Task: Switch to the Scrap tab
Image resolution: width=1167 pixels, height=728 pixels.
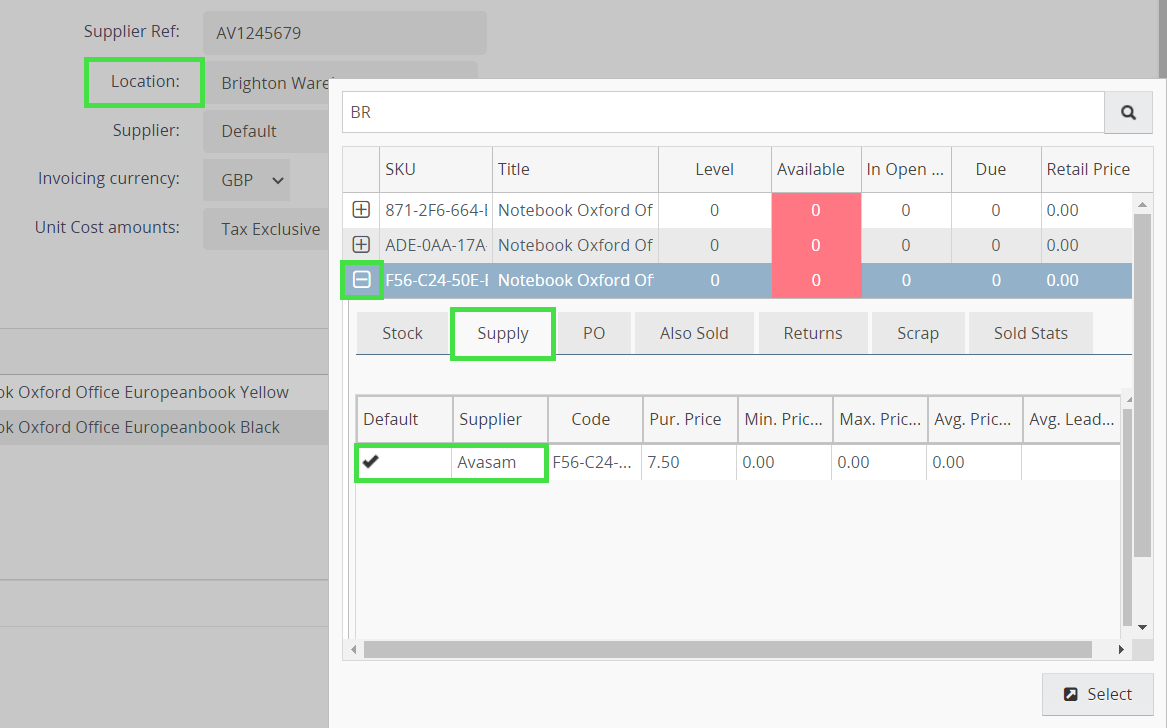Action: [917, 332]
